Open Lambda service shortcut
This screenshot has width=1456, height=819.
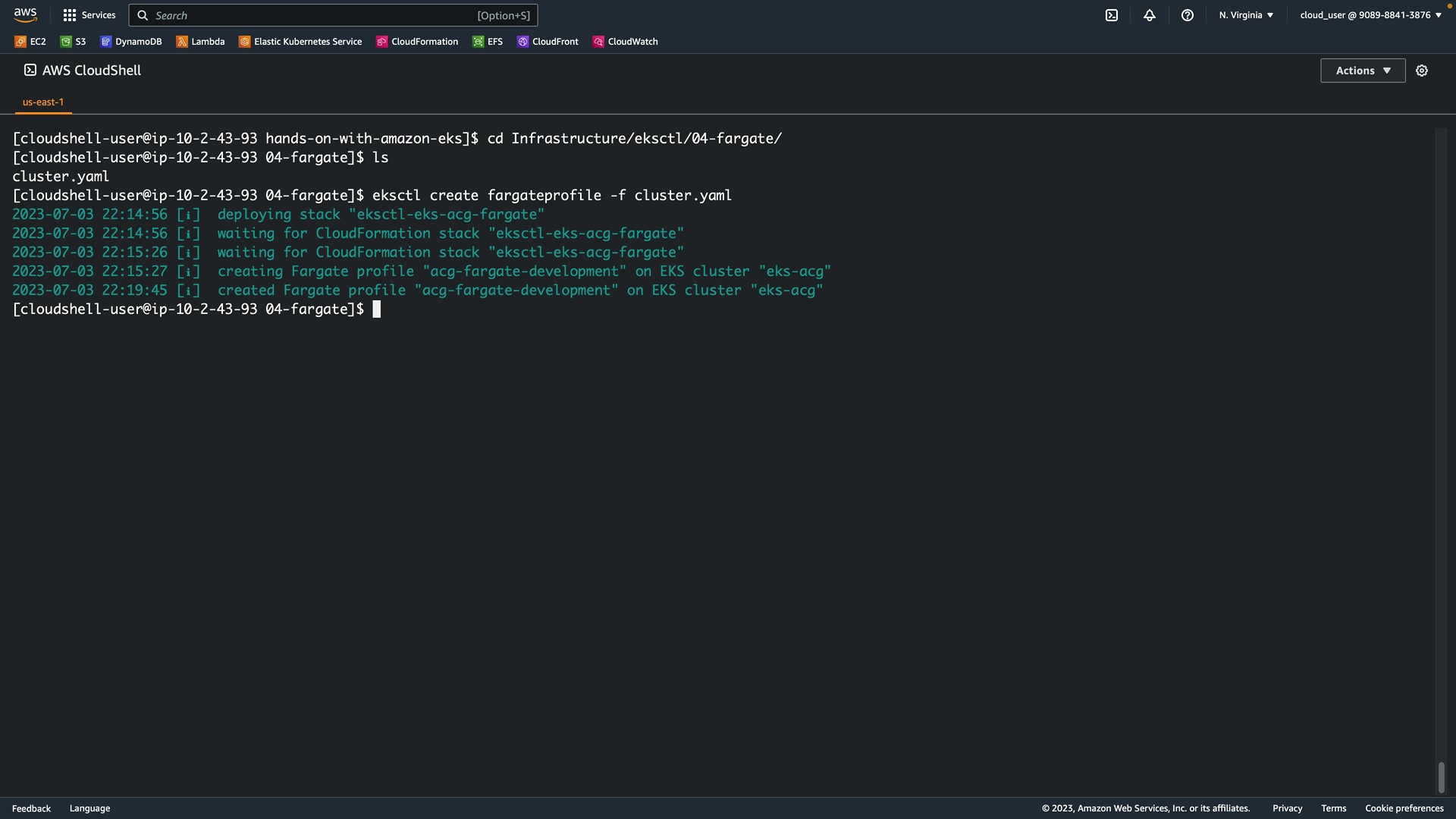pyautogui.click(x=200, y=42)
